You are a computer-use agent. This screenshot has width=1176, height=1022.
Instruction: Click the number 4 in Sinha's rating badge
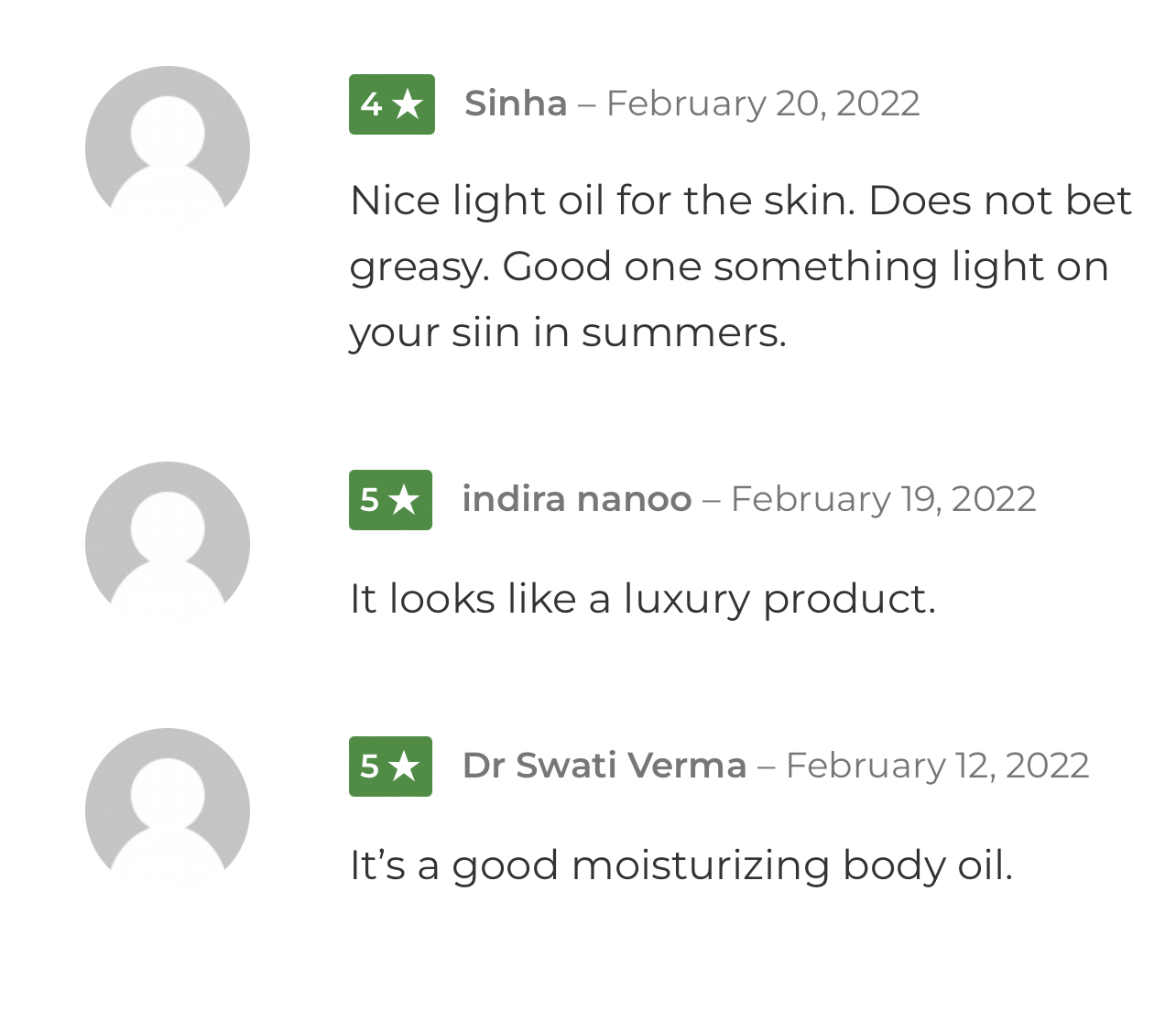click(370, 104)
